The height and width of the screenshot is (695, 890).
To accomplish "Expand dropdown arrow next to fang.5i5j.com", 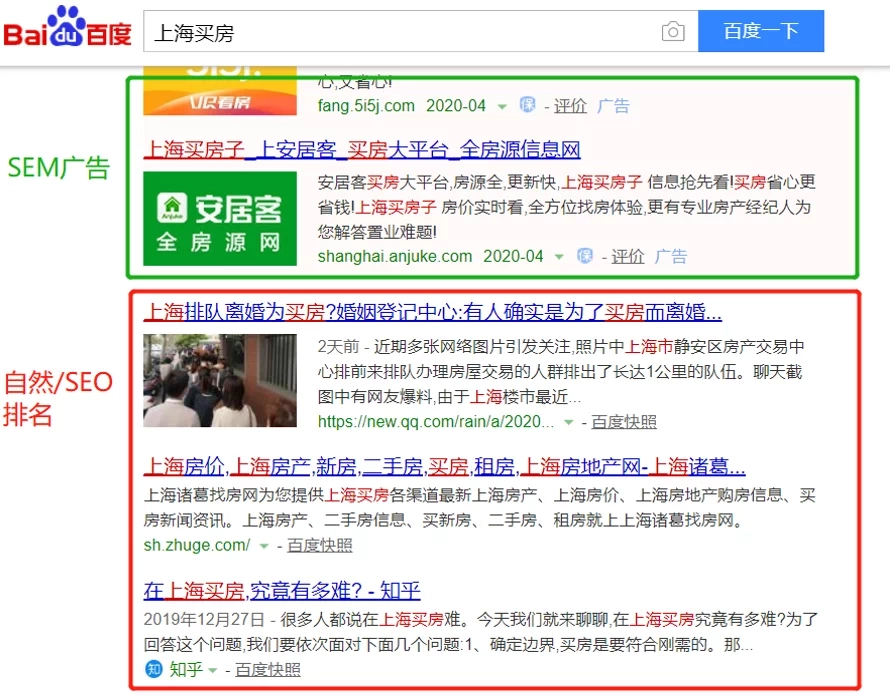I will point(502,107).
